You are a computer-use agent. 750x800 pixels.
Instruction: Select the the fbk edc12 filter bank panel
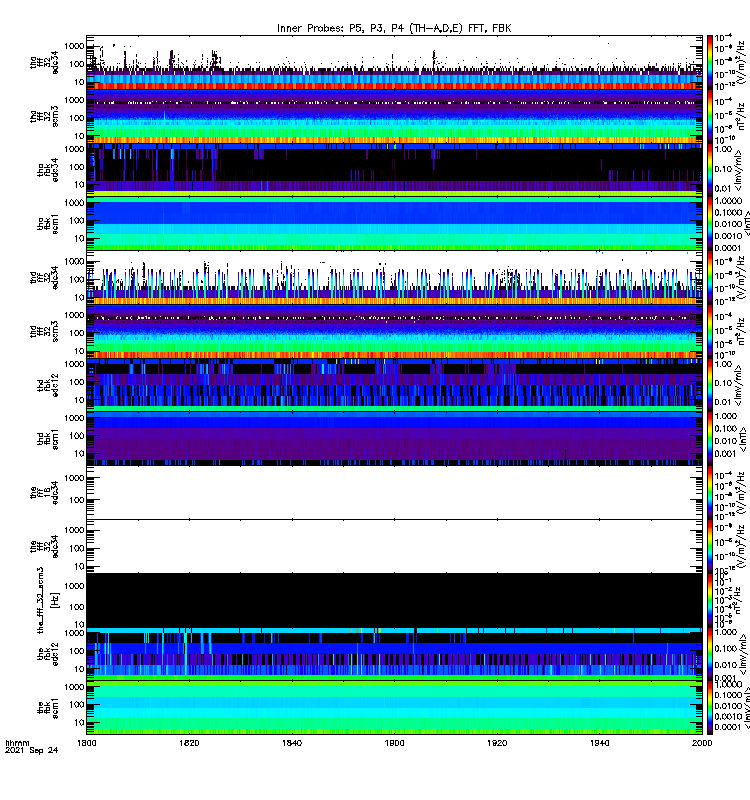coord(394,654)
